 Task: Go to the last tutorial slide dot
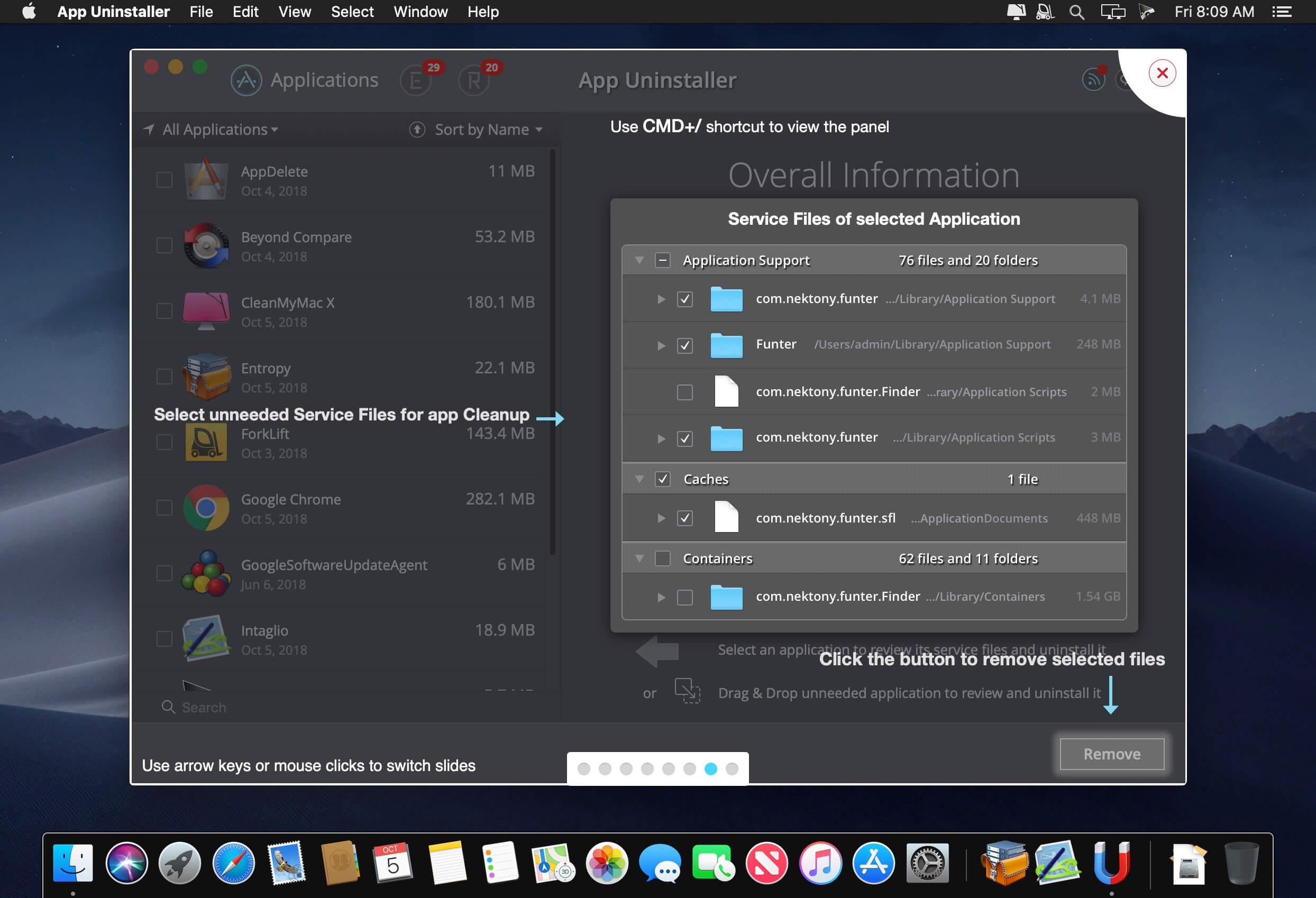tap(732, 768)
